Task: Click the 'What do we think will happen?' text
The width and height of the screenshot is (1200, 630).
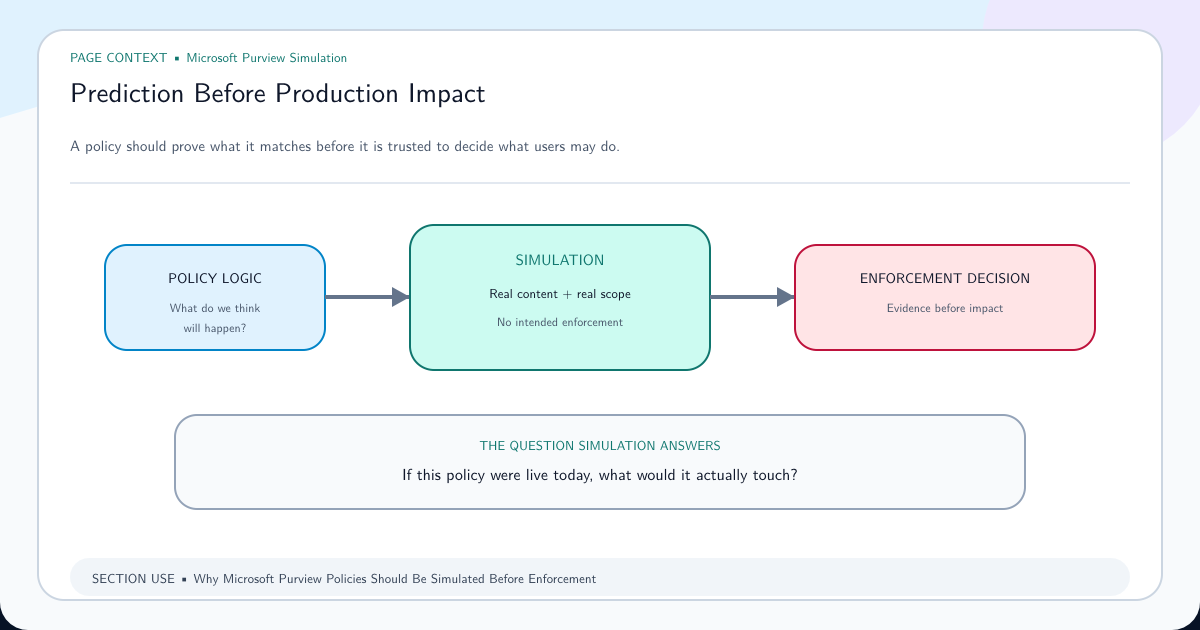Action: click(x=215, y=318)
